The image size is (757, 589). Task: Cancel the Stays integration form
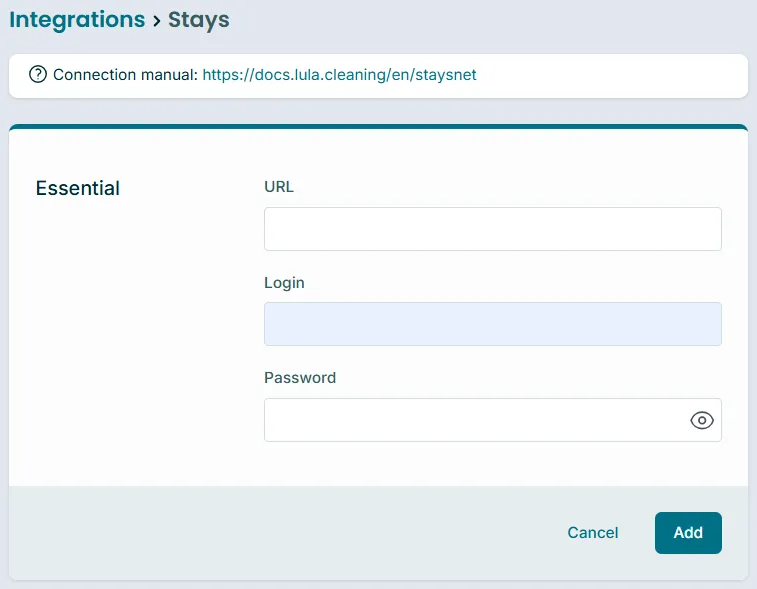click(x=592, y=533)
